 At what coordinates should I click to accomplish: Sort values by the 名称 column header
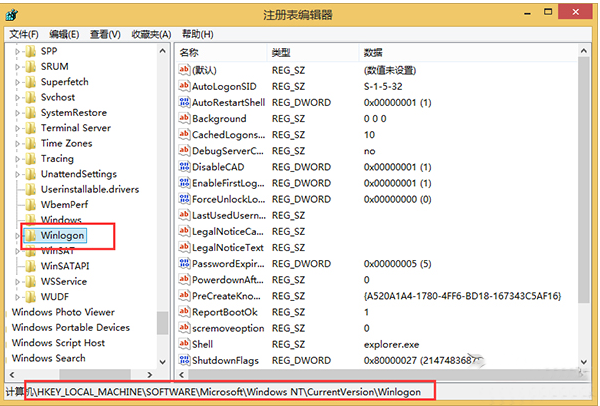pos(221,53)
